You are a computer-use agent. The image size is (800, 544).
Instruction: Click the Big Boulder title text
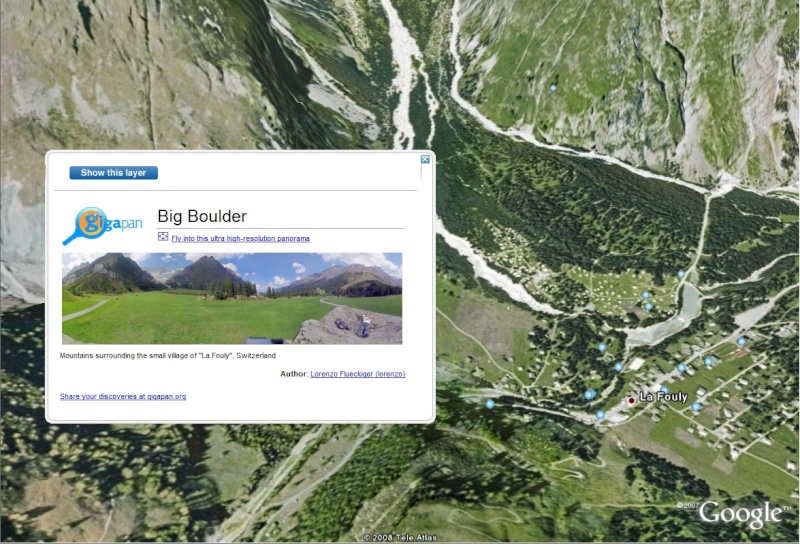(202, 216)
